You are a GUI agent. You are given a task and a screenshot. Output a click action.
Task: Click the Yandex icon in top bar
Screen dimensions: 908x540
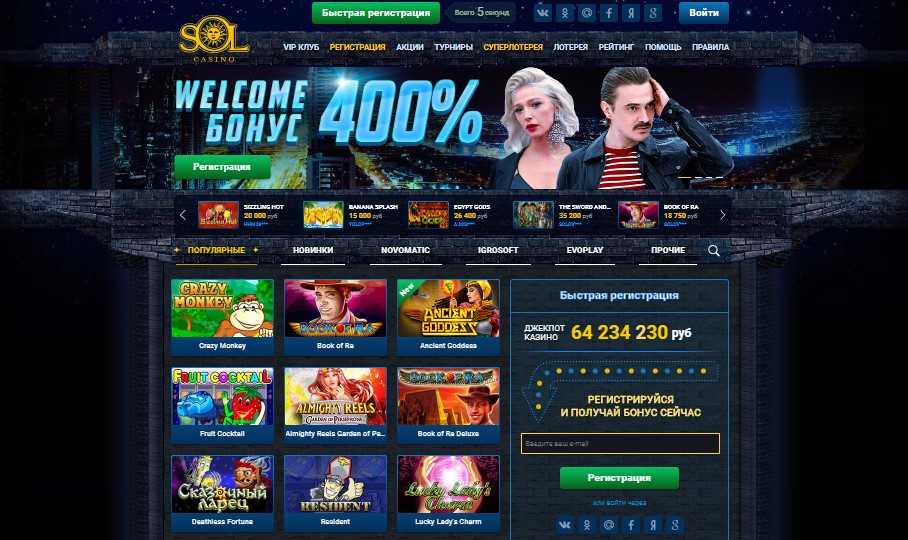(631, 13)
